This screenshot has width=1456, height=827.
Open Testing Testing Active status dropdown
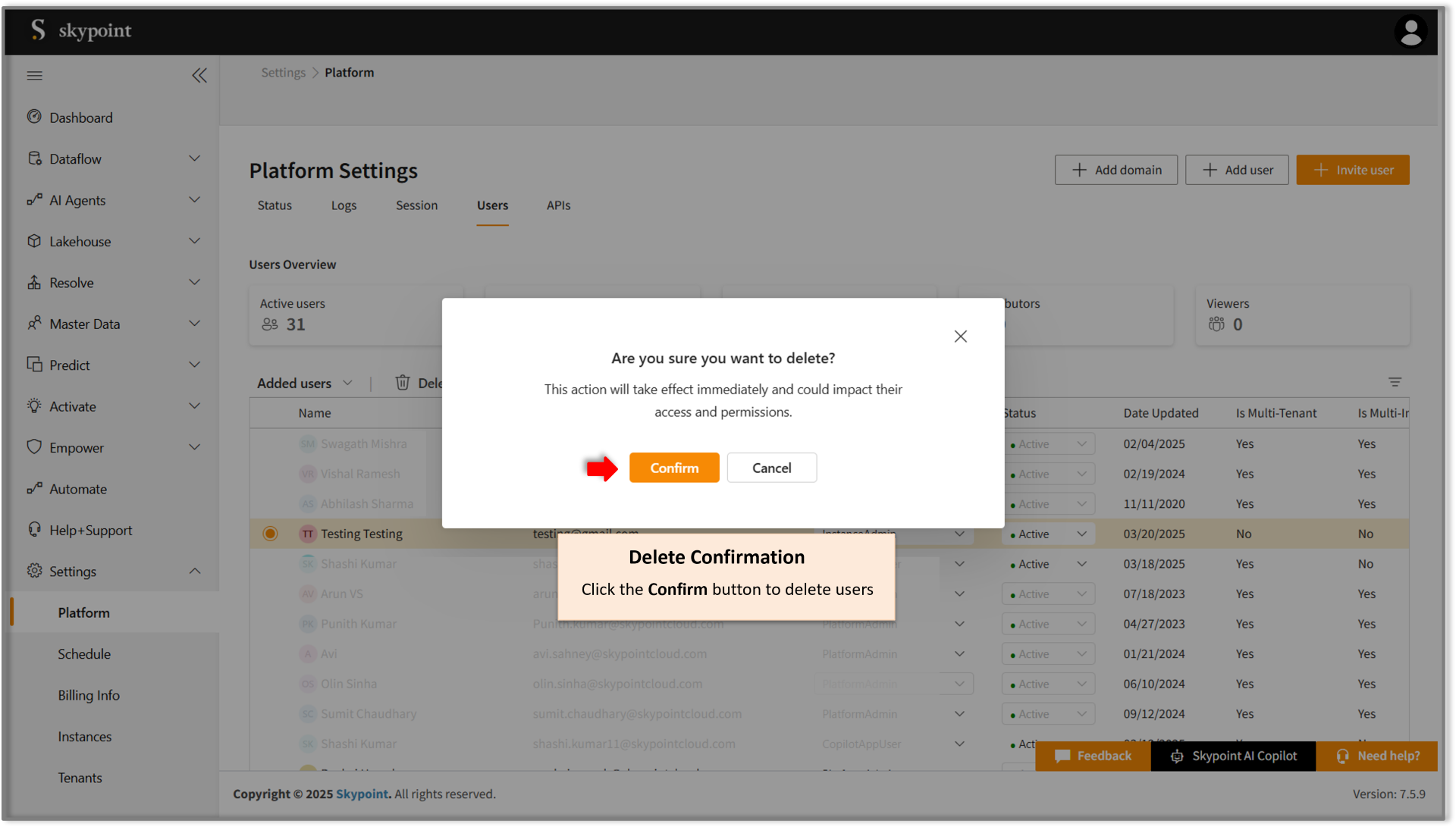[x=1048, y=534]
